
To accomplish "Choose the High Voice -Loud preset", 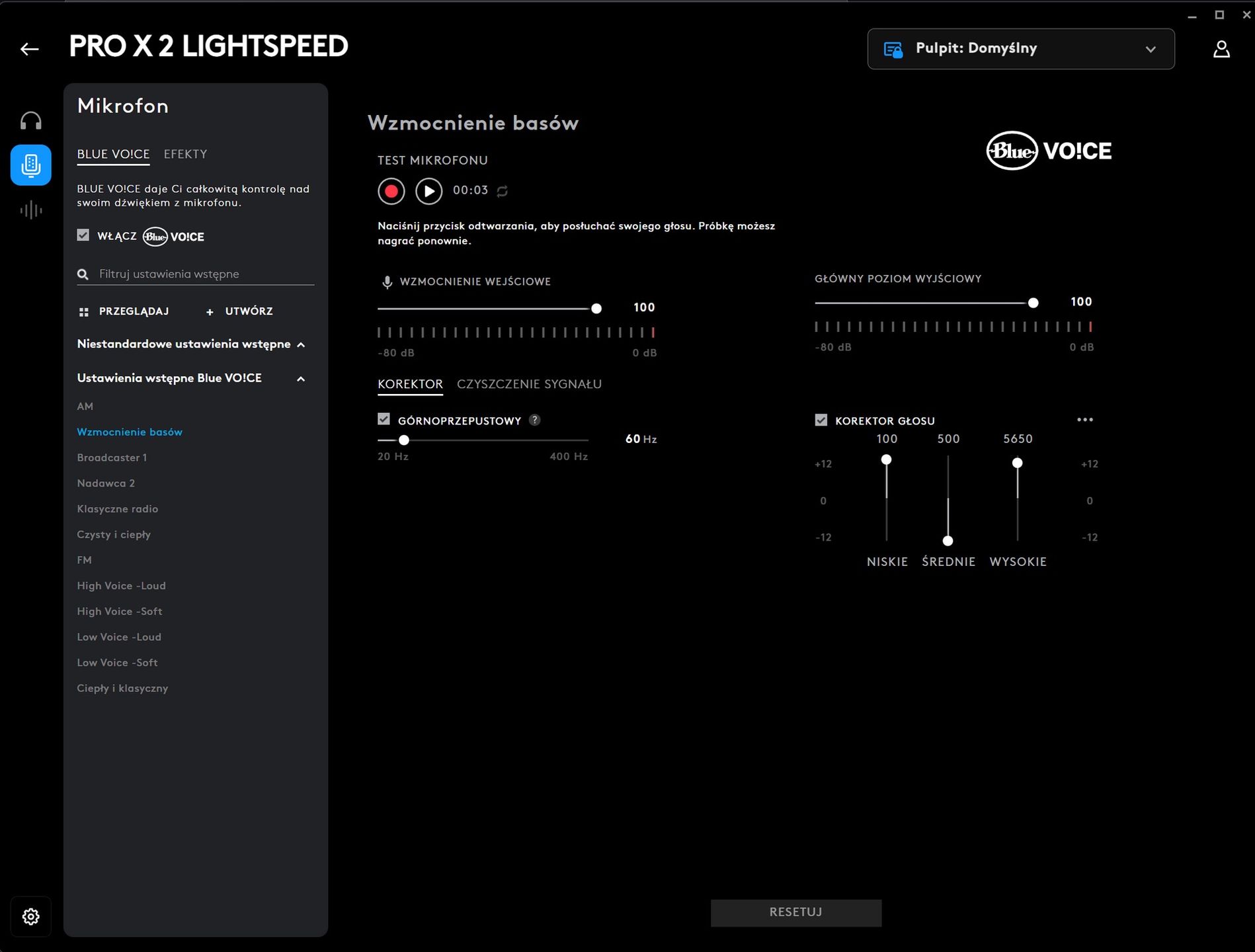I will (x=122, y=586).
